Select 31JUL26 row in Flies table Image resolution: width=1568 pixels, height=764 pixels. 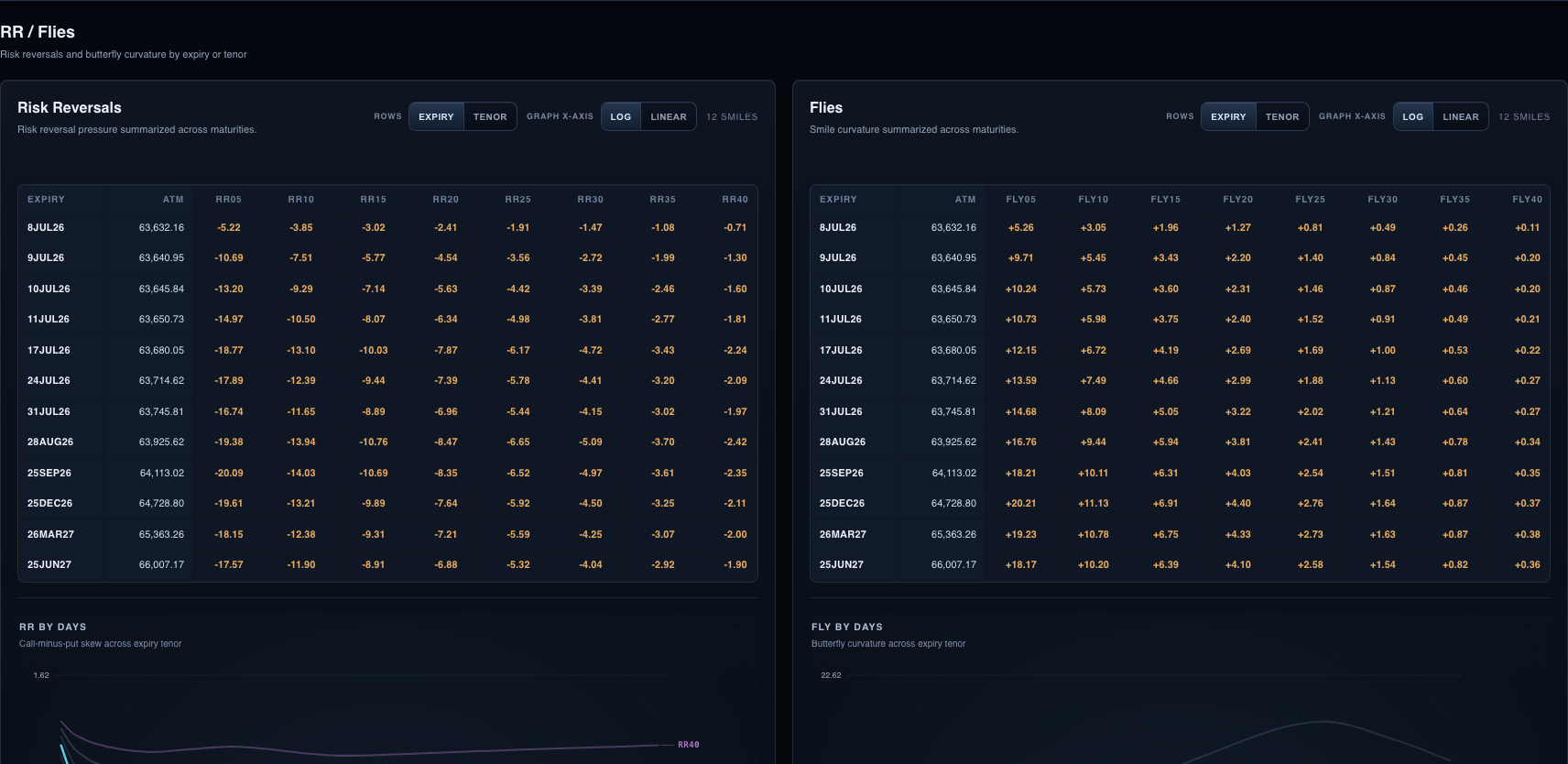click(1180, 411)
